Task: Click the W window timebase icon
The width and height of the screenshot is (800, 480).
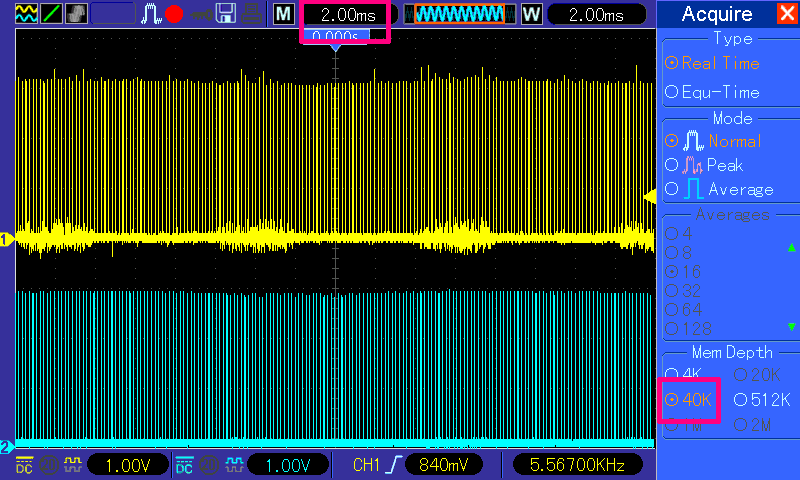Action: pos(531,15)
